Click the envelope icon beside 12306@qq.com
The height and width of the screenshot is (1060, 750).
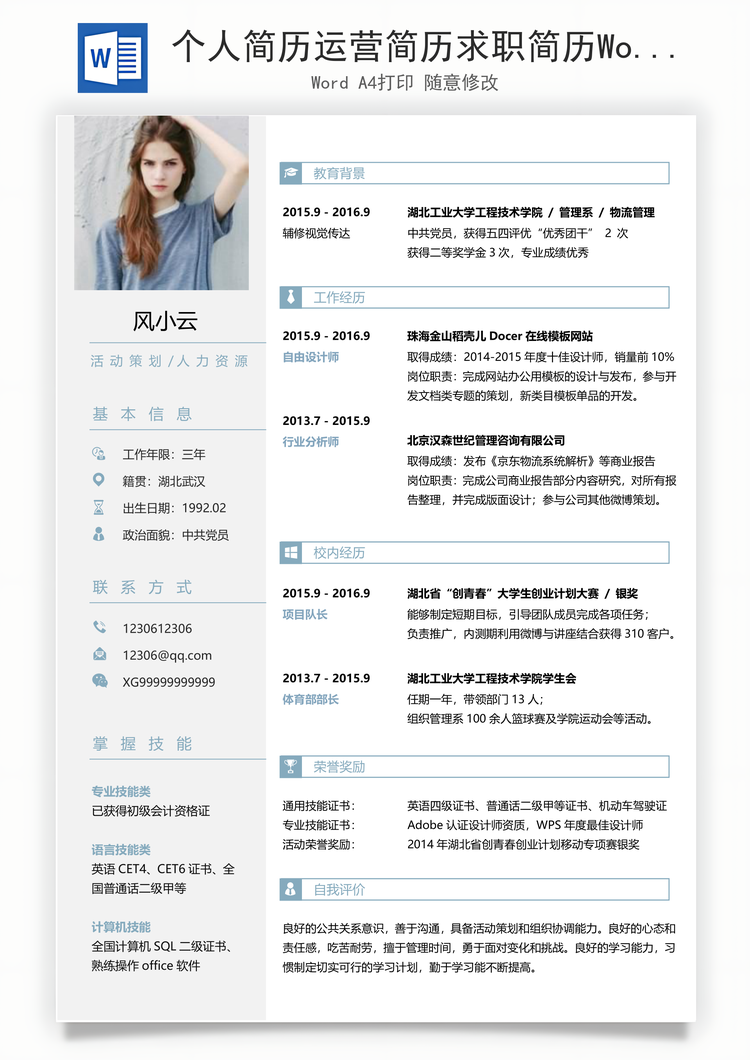pyautogui.click(x=99, y=654)
